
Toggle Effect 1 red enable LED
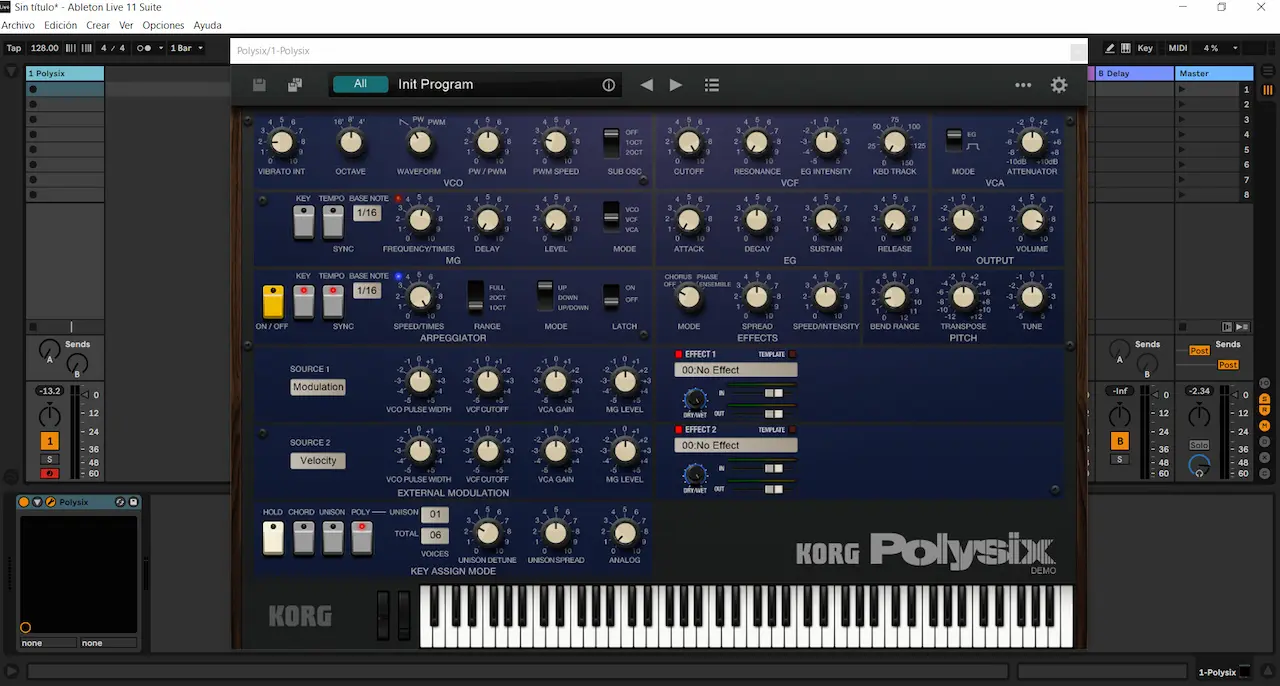click(x=678, y=354)
